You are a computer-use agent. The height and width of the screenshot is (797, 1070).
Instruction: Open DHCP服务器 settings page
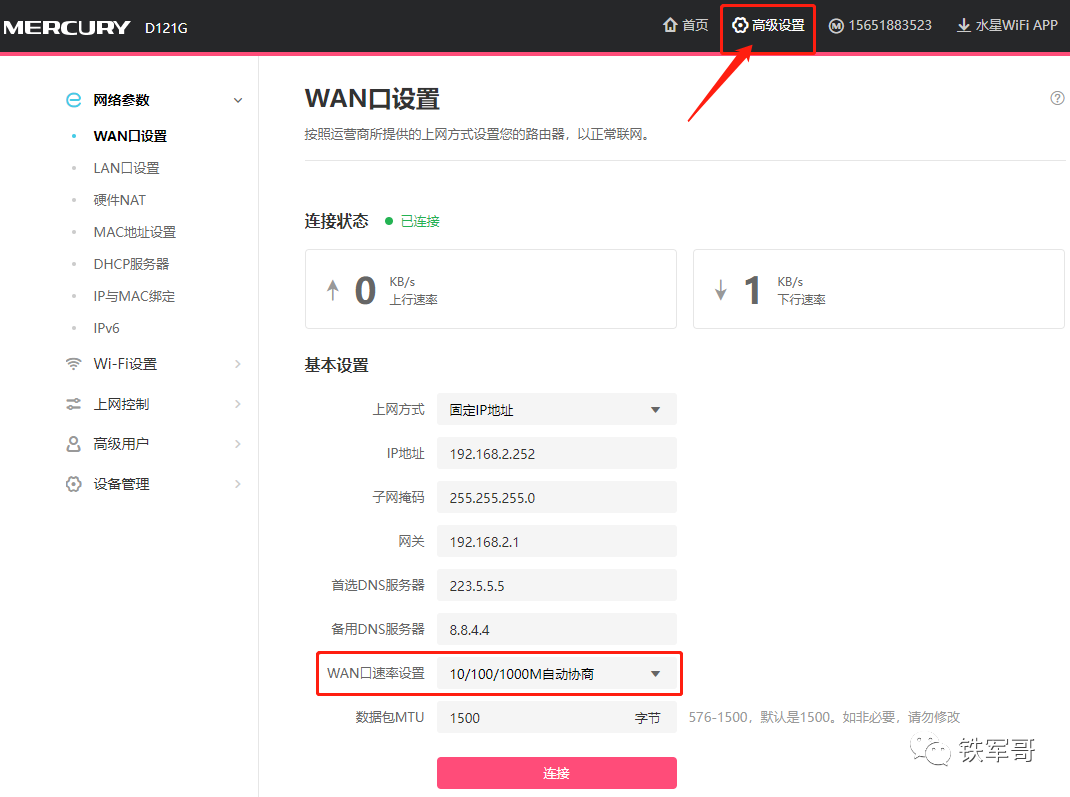click(x=131, y=264)
